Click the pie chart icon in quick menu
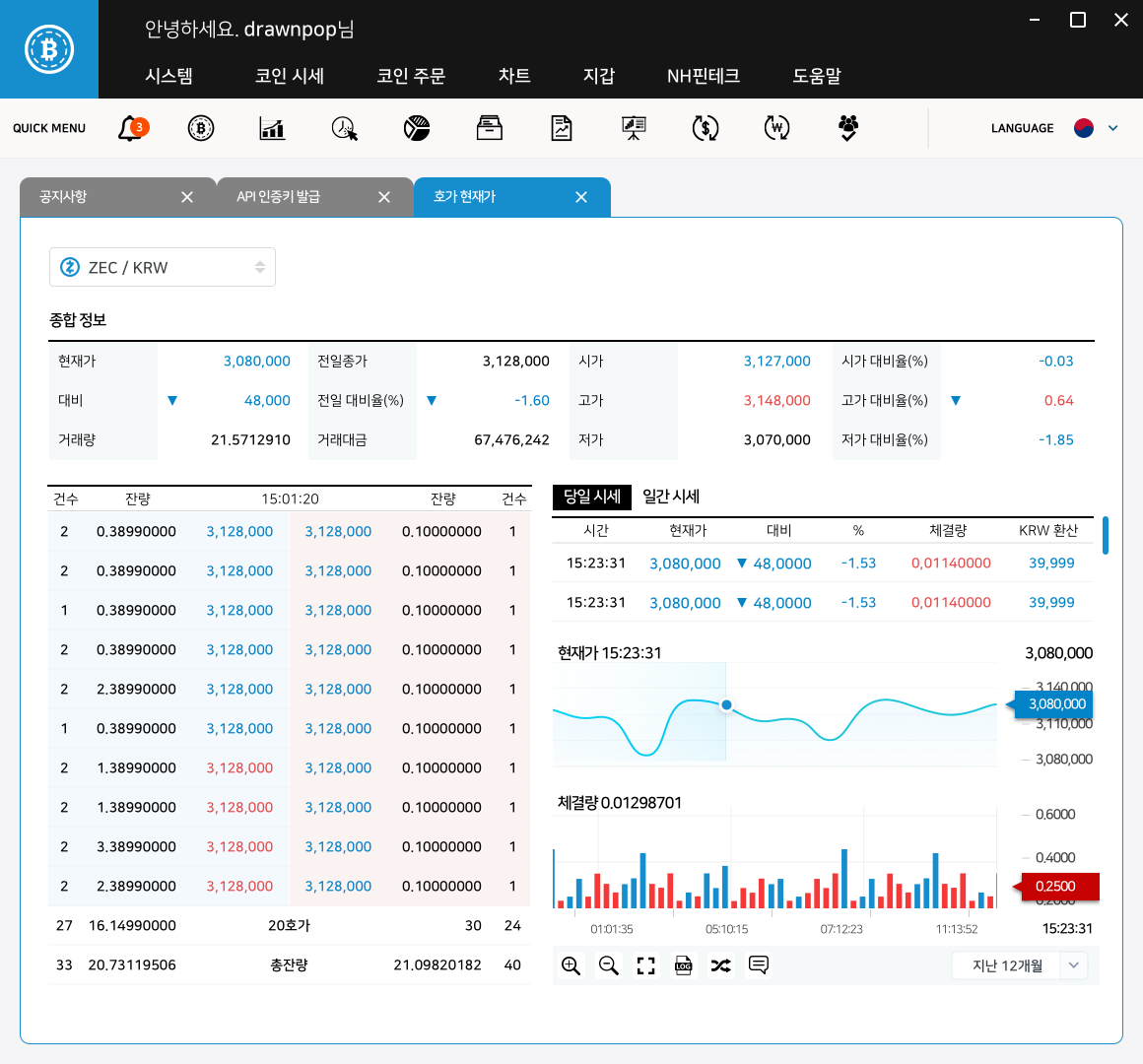The width and height of the screenshot is (1143, 1064). coord(417,128)
